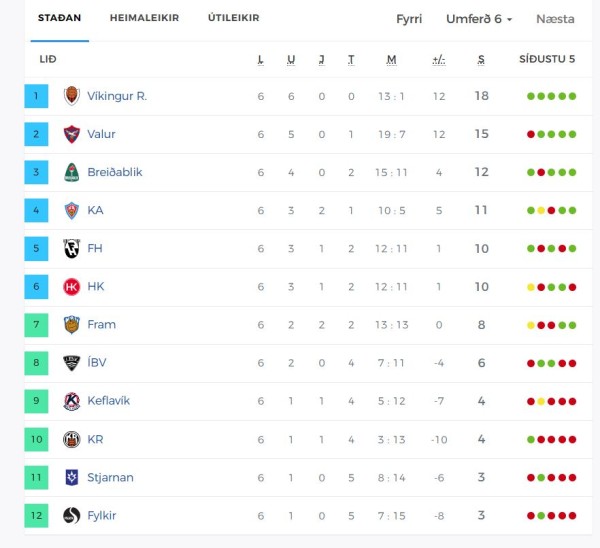Open the Fylkir club logo
This screenshot has height=548, width=600.
72,515
